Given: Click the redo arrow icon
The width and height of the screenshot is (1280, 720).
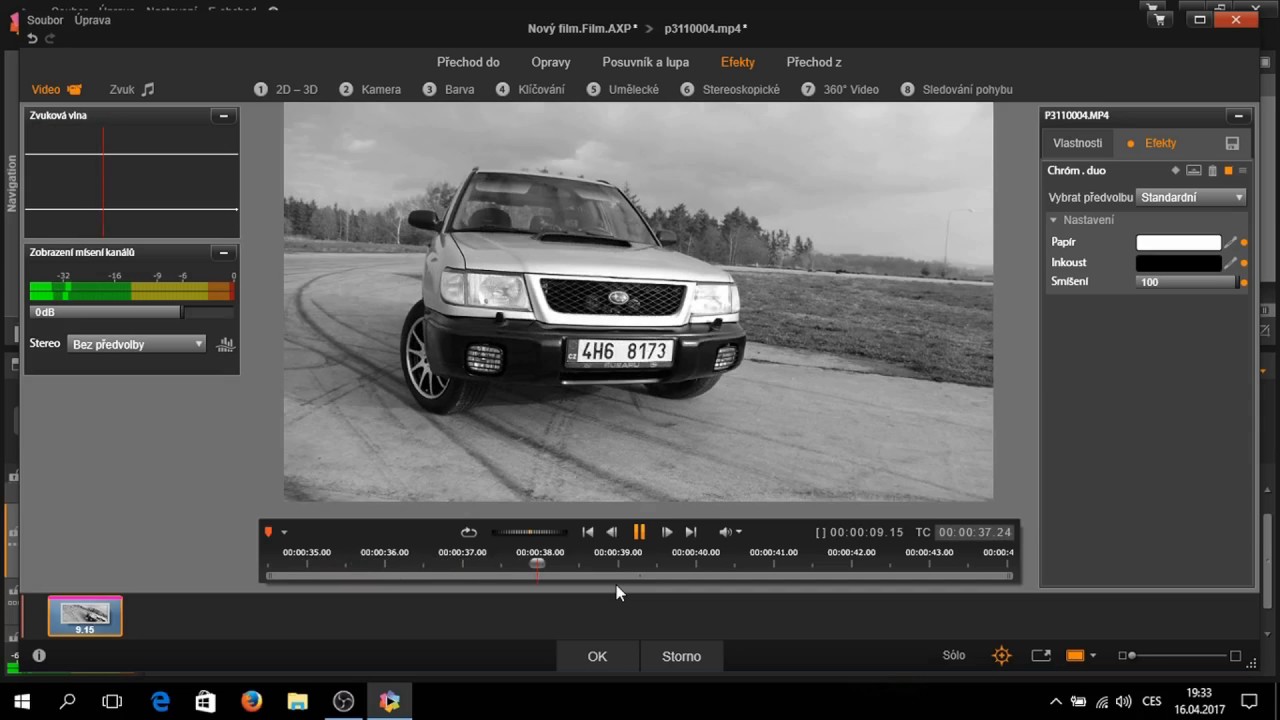Looking at the screenshot, I should 49,38.
